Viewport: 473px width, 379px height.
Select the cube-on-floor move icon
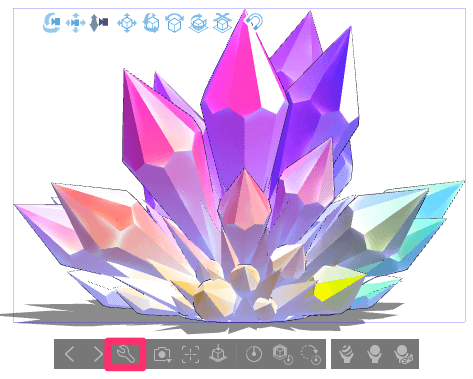222,23
